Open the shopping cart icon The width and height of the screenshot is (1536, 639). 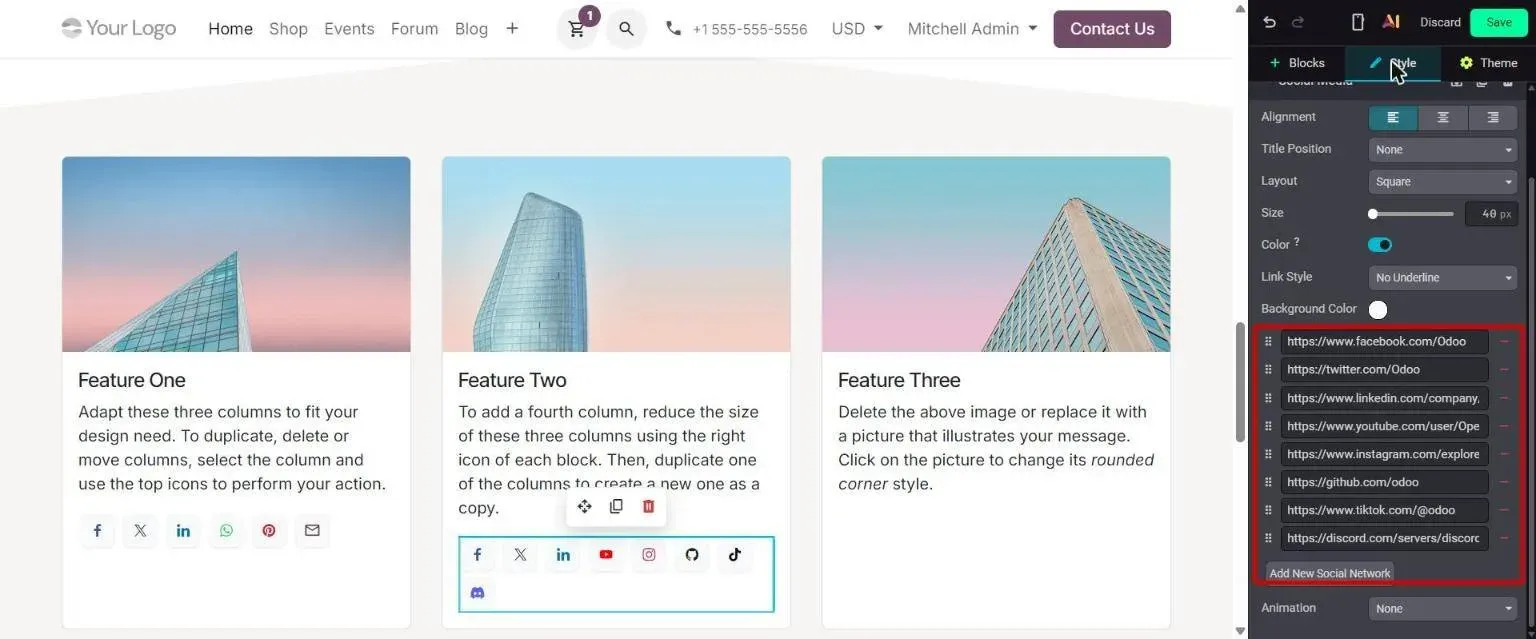(x=577, y=29)
